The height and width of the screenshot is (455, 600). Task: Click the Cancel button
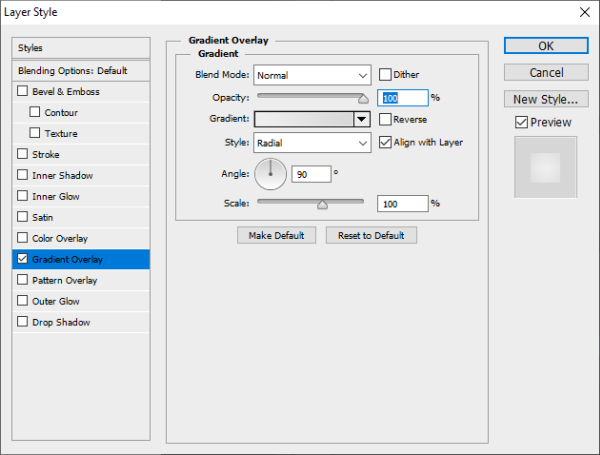pos(546,72)
